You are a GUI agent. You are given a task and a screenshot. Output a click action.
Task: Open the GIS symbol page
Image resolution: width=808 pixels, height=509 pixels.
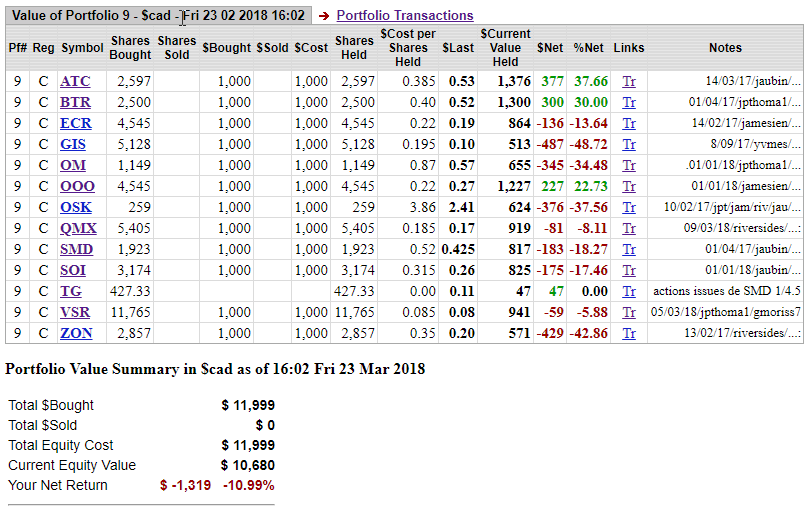[x=73, y=144]
